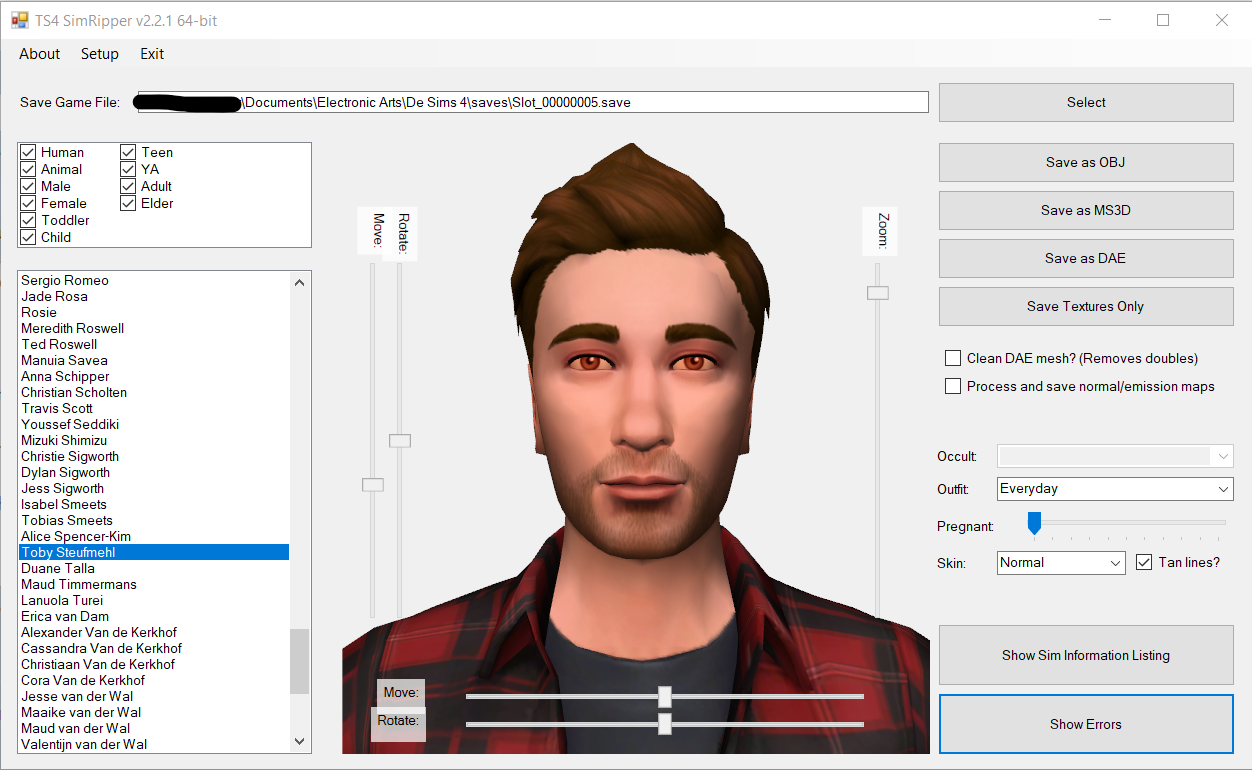Screen dimensions: 1252x770
Task: Save the model as MS3D
Action: (1085, 210)
